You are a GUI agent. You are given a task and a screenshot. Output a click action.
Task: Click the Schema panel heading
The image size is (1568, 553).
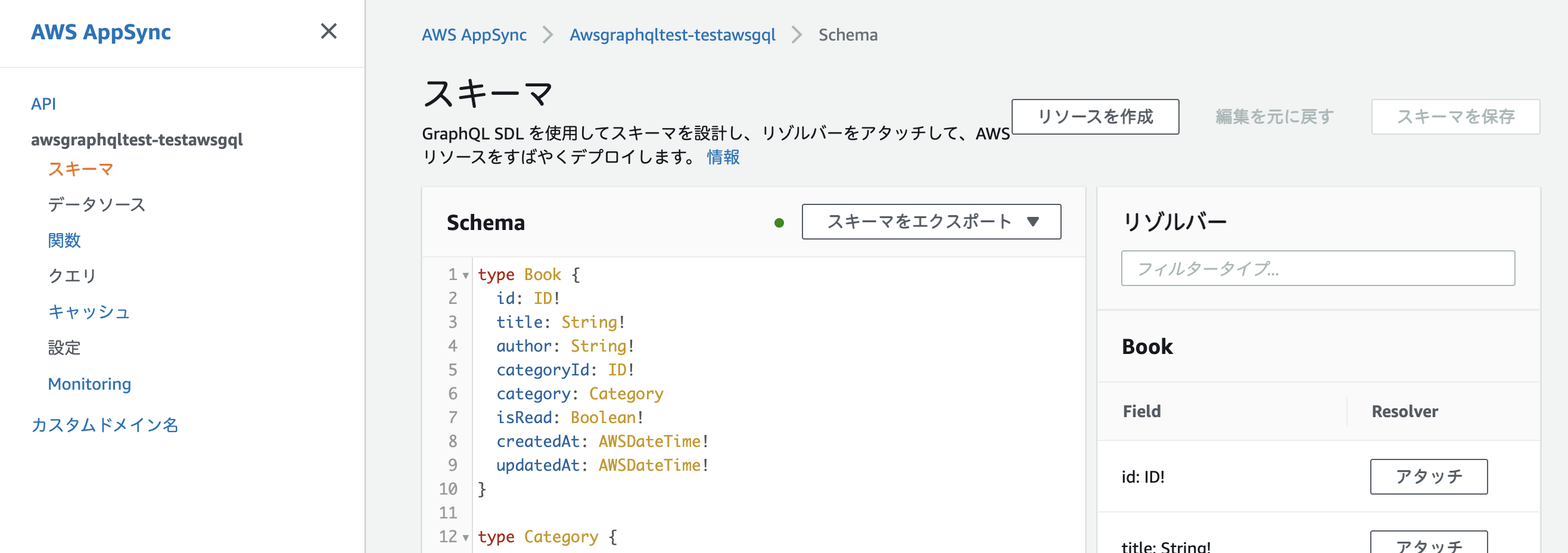click(486, 222)
